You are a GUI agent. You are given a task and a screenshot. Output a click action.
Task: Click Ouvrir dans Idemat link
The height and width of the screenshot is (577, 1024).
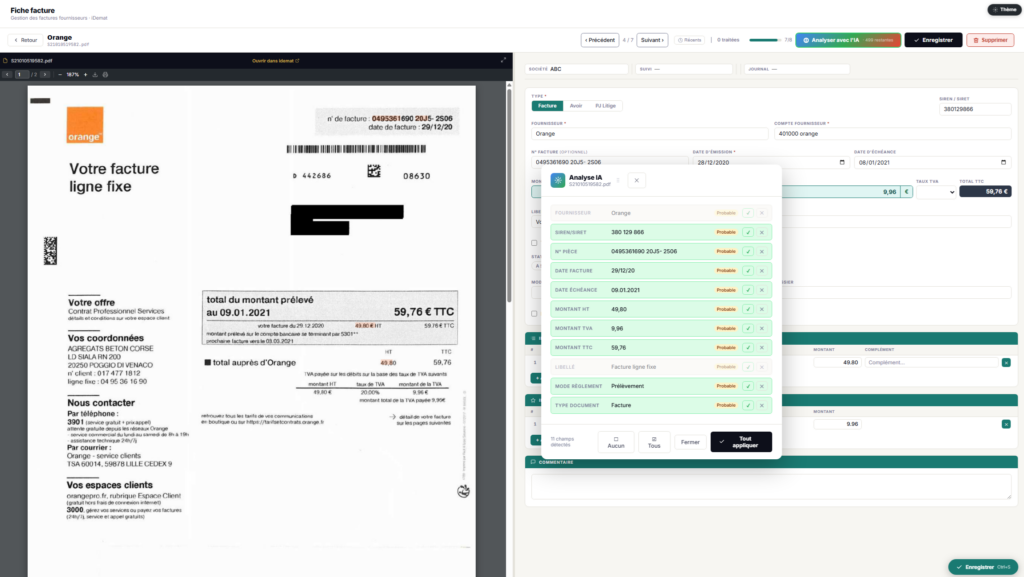pyautogui.click(x=276, y=61)
